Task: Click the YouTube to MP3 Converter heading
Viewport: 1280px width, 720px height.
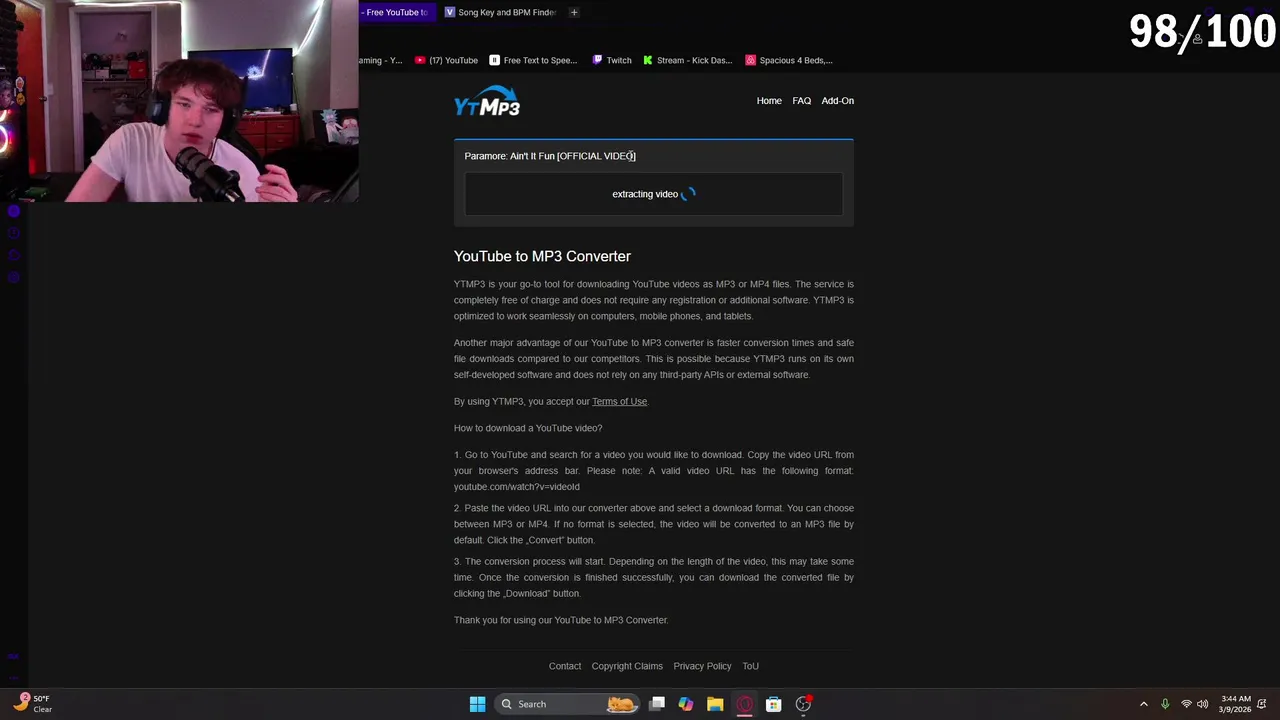Action: tap(542, 256)
